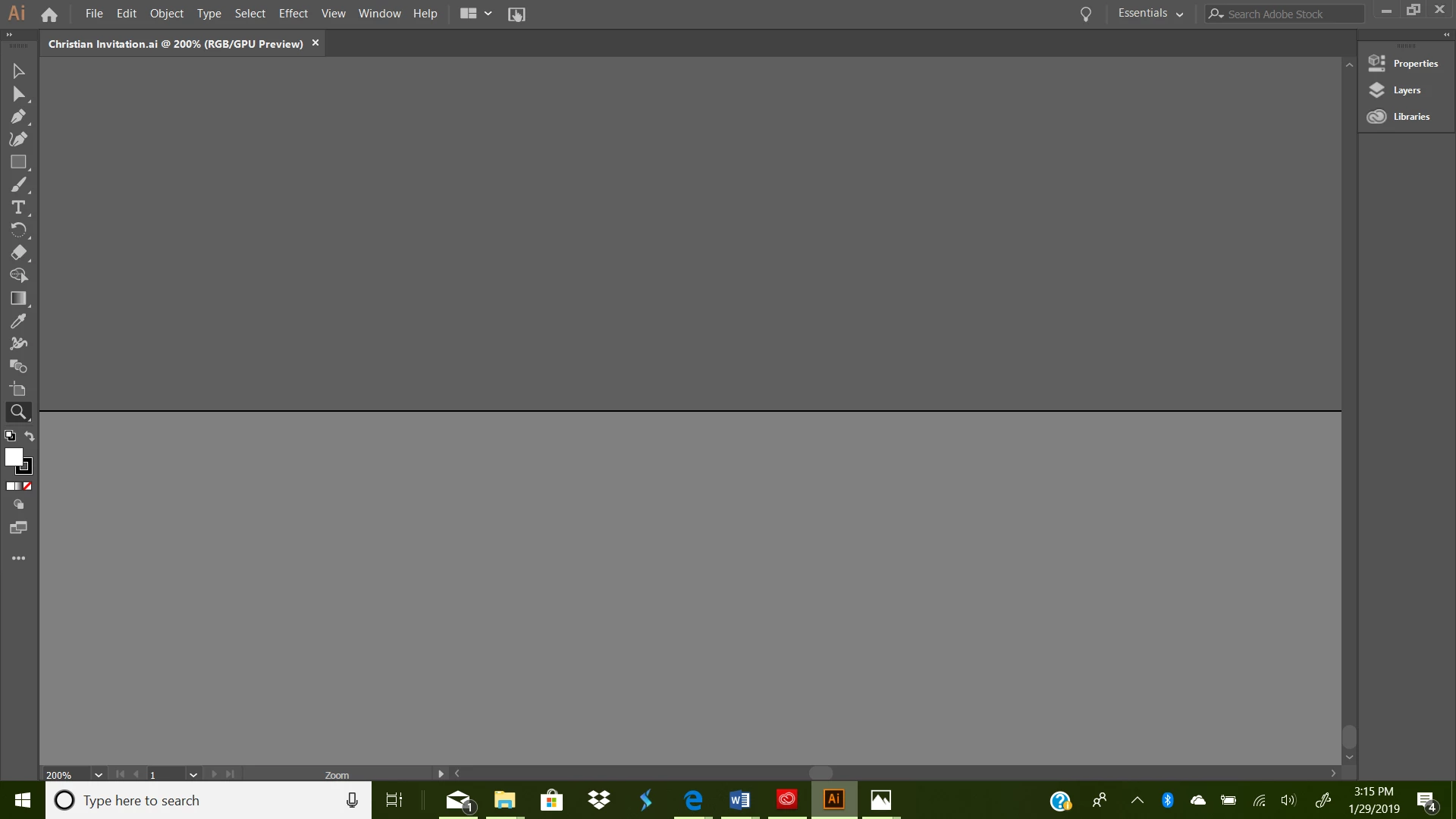Activate the Type tool

pyautogui.click(x=18, y=207)
